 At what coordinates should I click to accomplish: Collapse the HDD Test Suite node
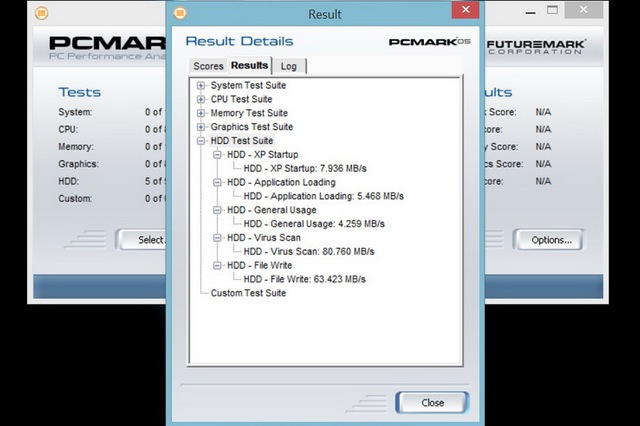[x=200, y=141]
